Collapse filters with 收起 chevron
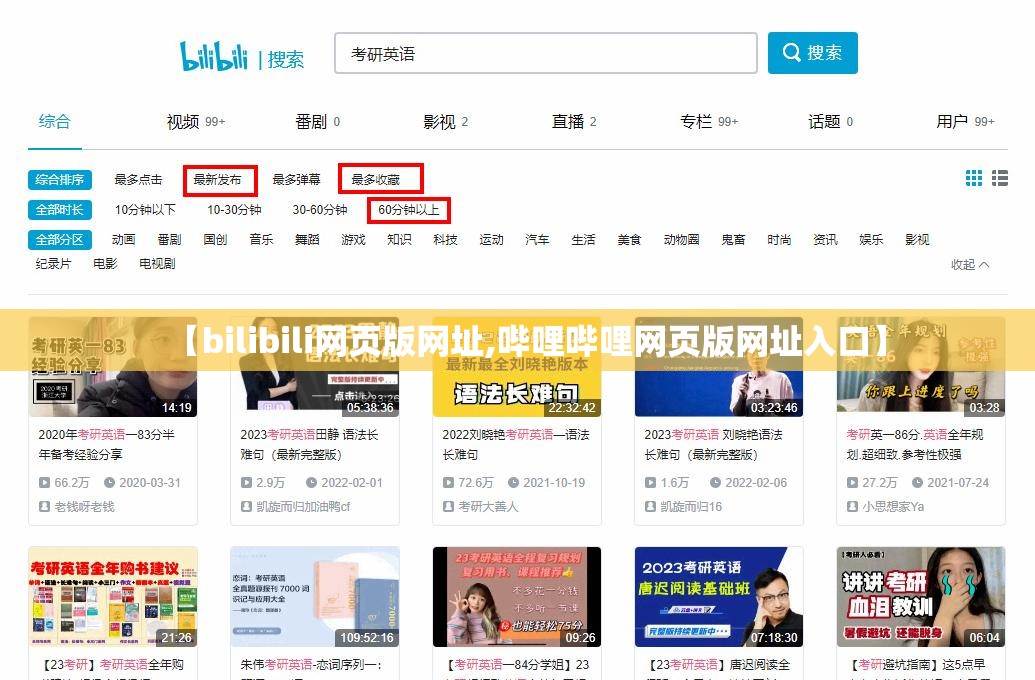Viewport: 1035px width, 680px height. pos(970,265)
